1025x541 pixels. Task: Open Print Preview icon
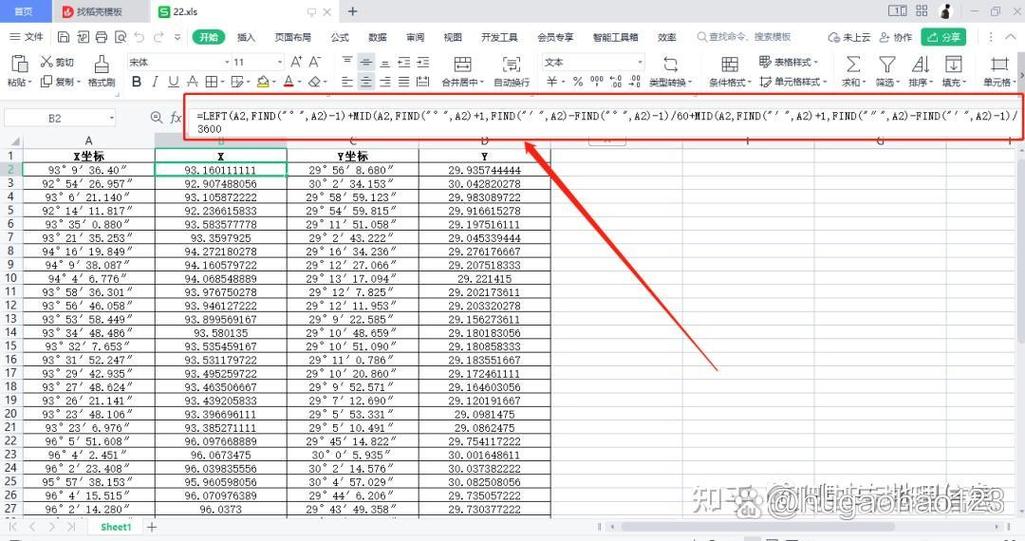120,37
